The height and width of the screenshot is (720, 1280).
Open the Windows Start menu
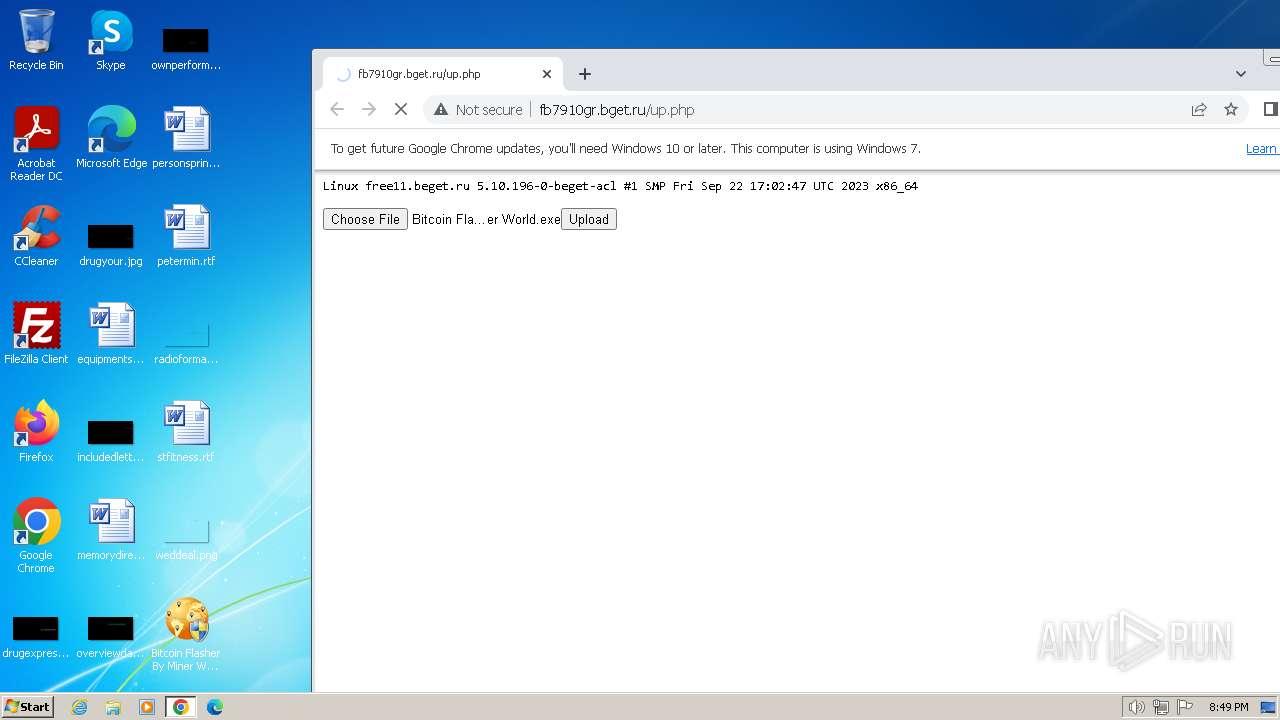point(27,707)
